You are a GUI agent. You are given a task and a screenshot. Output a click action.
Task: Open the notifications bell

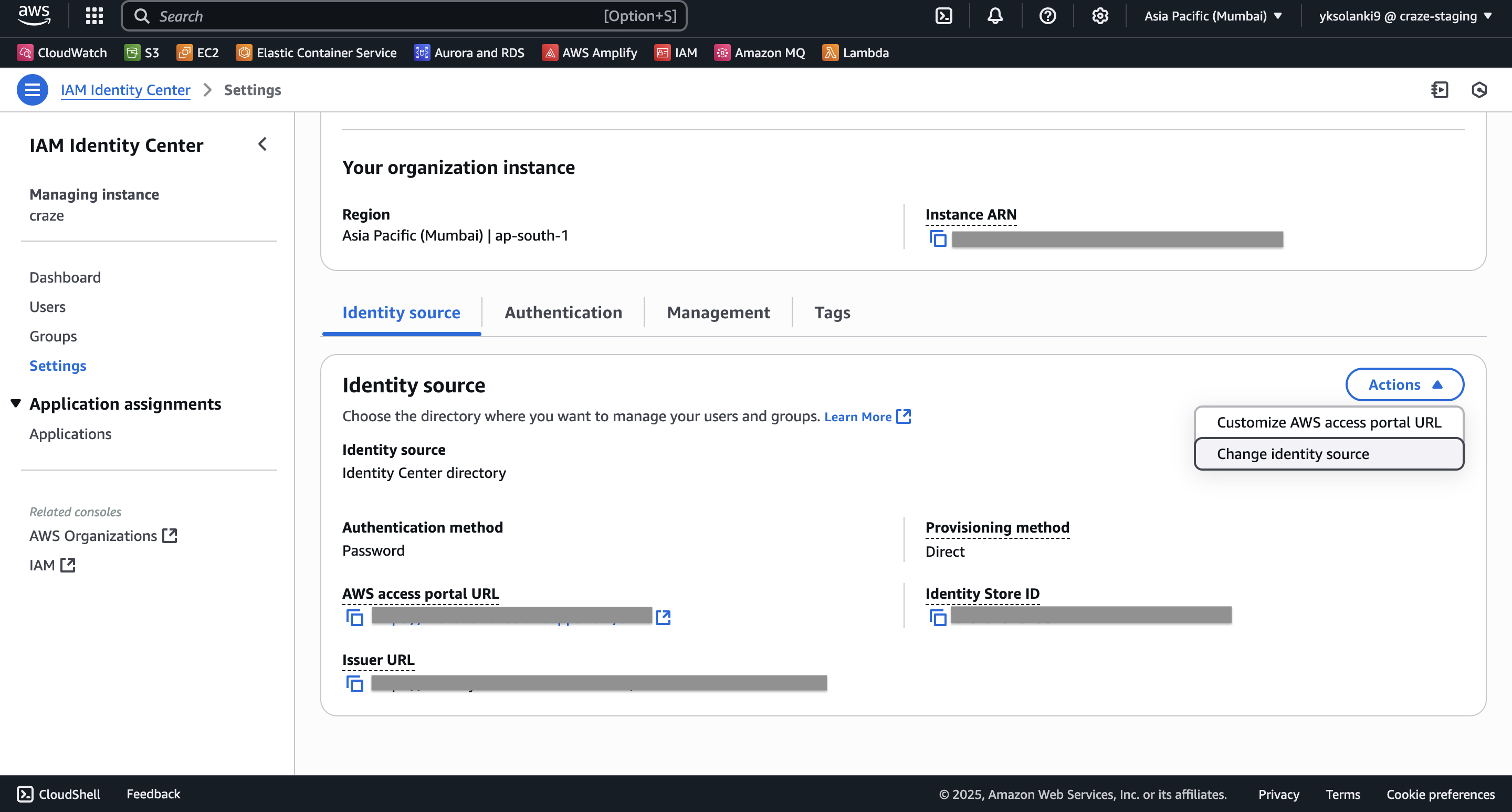tap(995, 16)
